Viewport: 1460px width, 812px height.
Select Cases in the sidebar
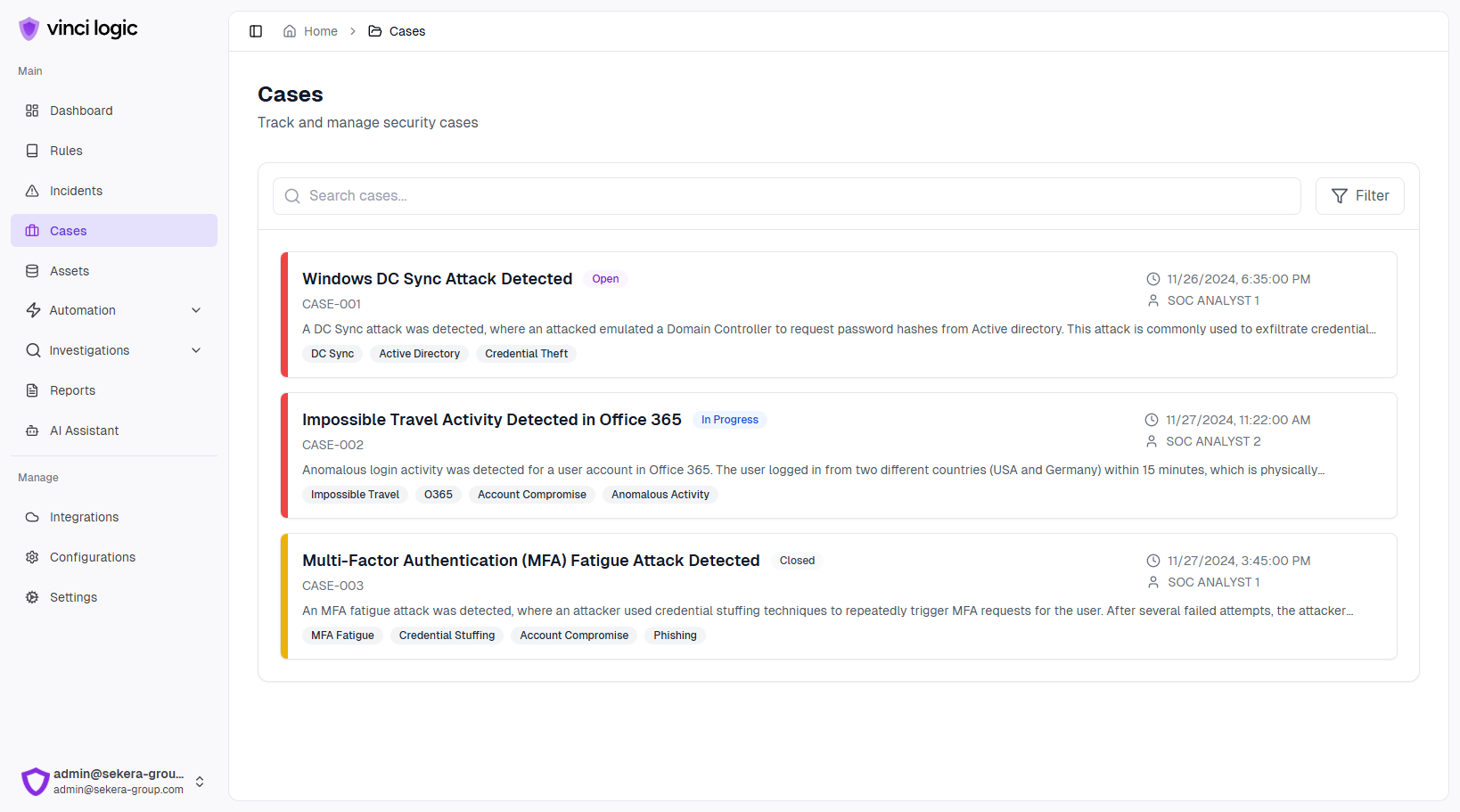[x=68, y=231]
